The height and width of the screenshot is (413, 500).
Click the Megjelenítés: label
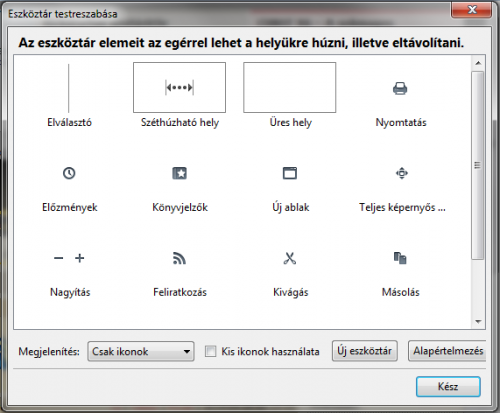[49, 352]
